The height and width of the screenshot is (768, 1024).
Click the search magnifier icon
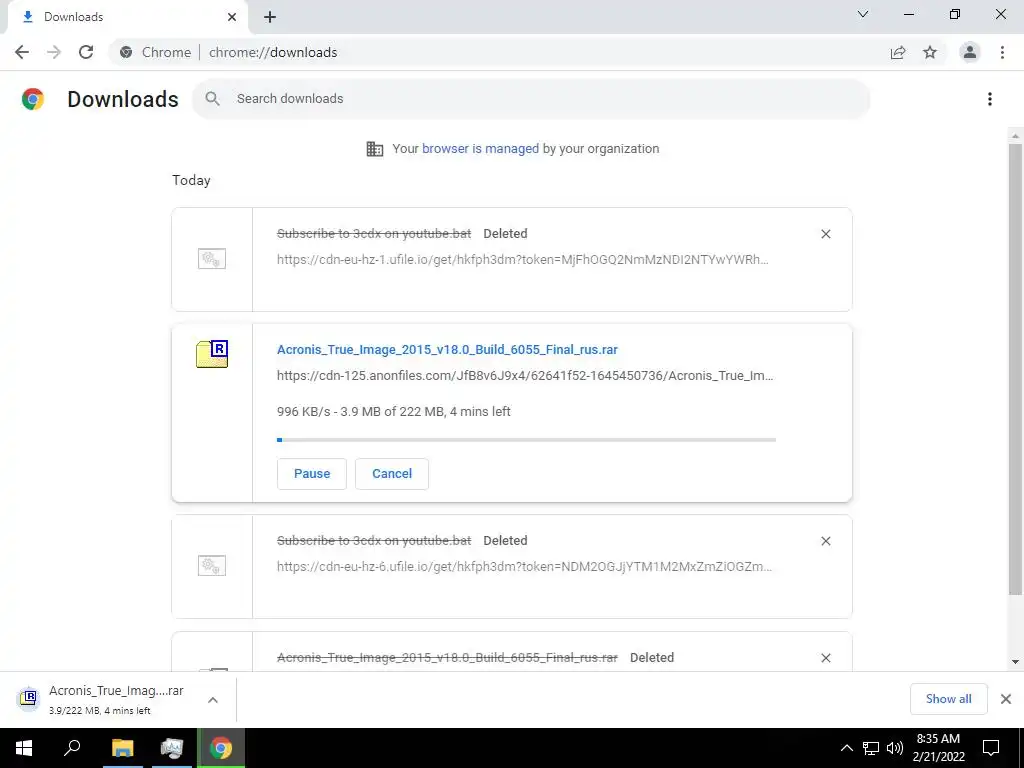212,99
